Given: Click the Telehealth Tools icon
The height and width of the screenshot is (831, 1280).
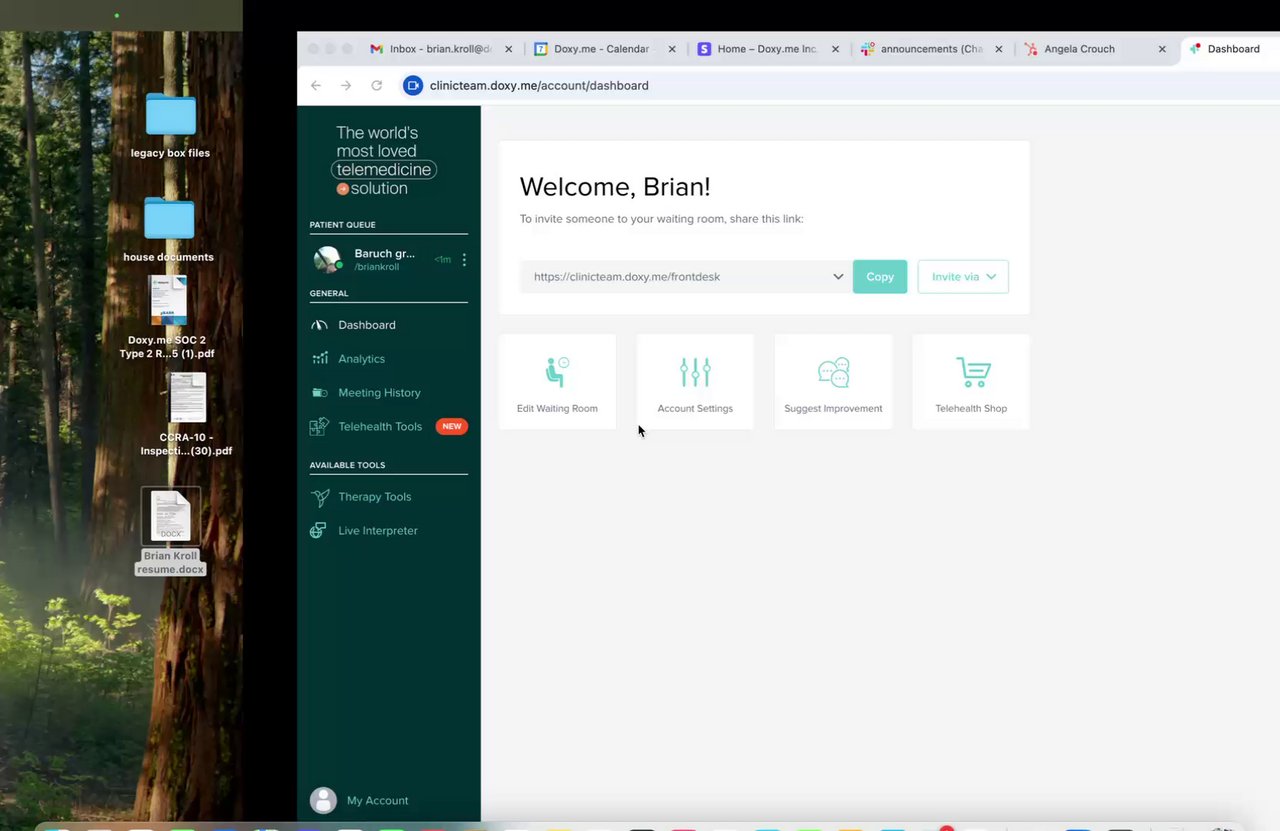Looking at the screenshot, I should [x=319, y=426].
